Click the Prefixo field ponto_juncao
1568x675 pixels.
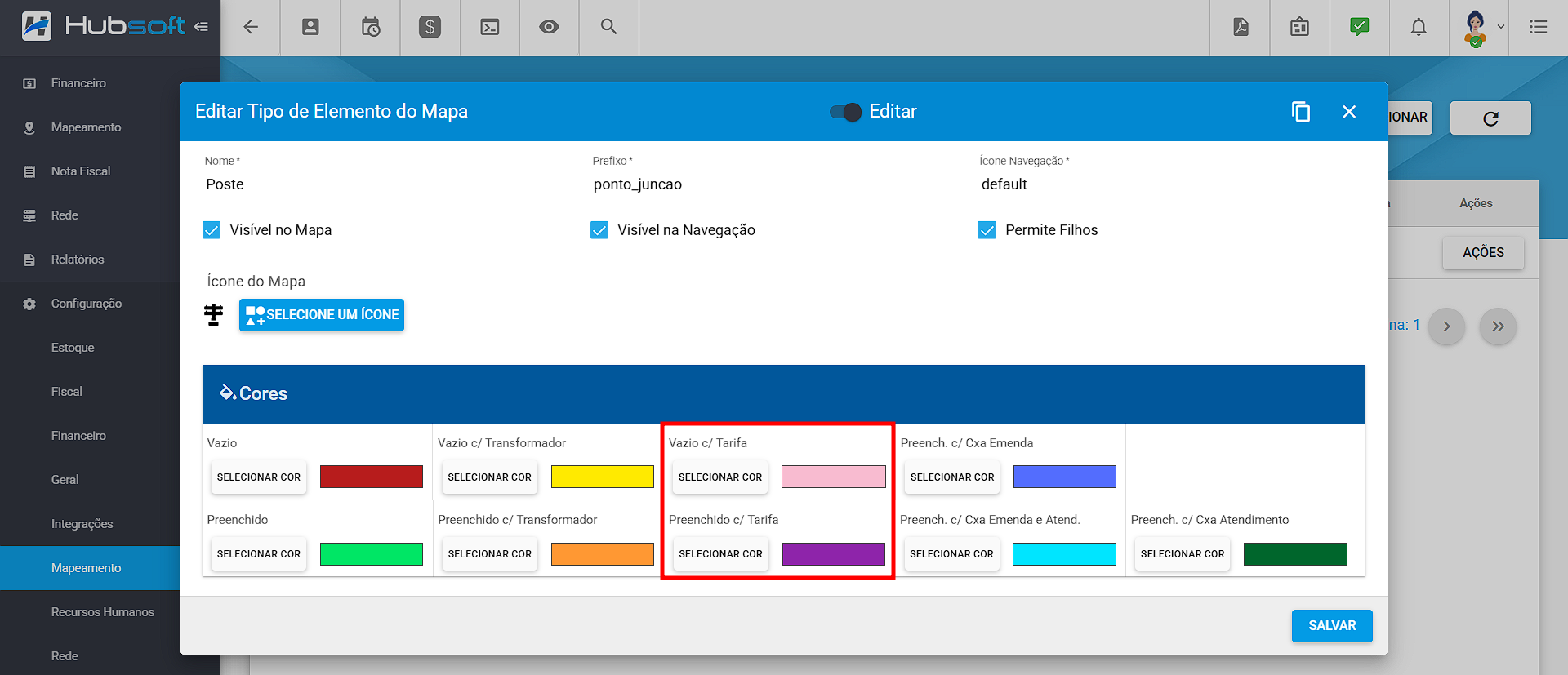click(783, 184)
